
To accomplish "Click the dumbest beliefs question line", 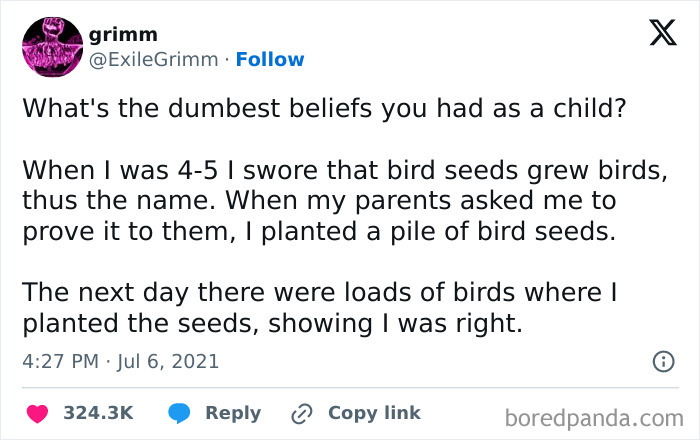I will click(x=325, y=108).
